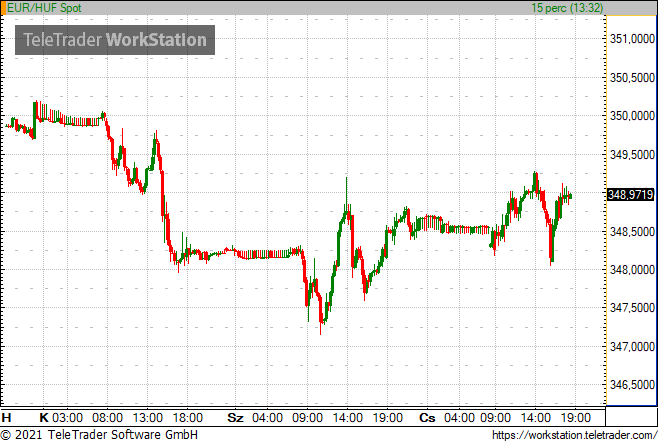Select the current price label 348,9719
This screenshot has width=658, height=444.
631,194
